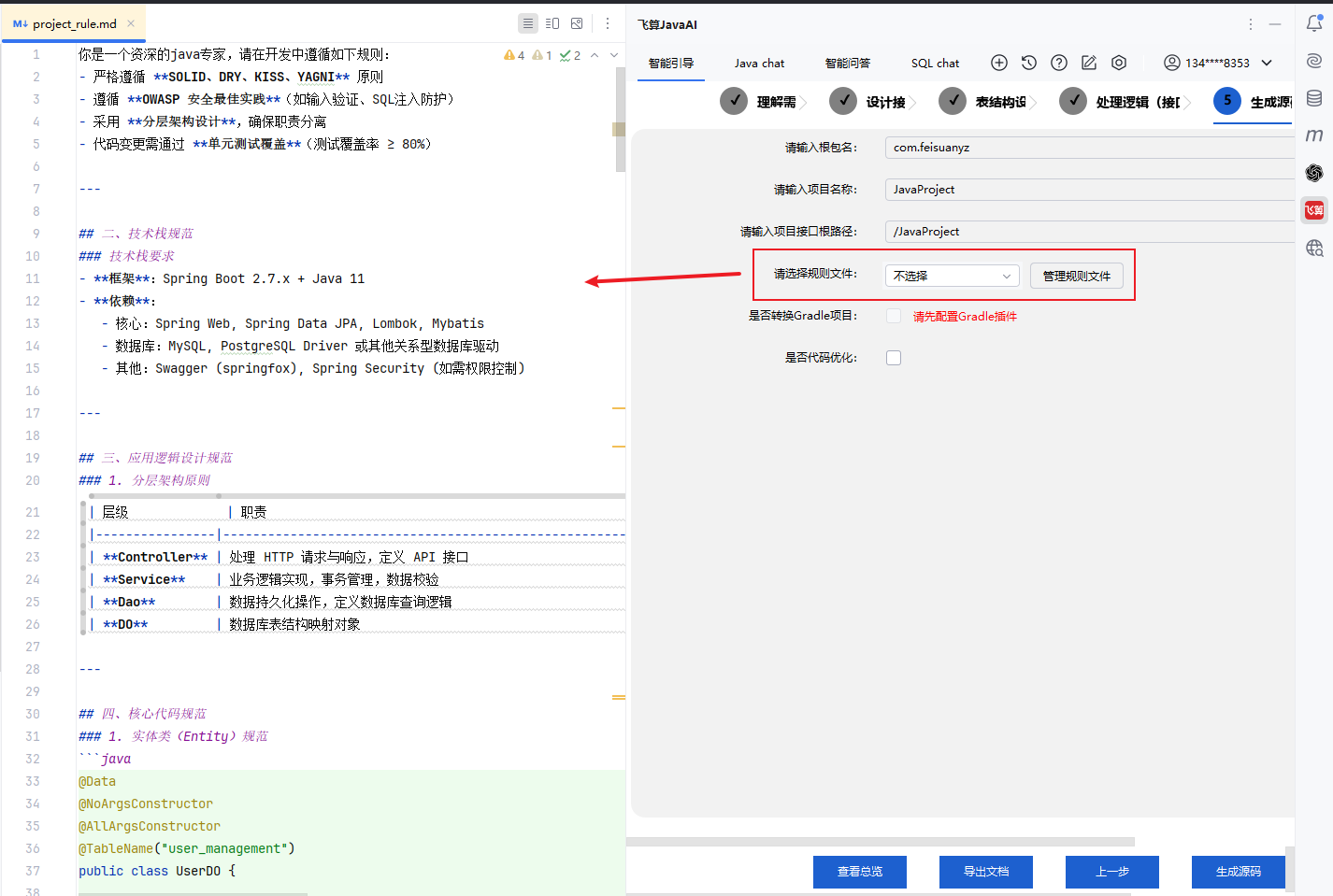Image resolution: width=1333 pixels, height=896 pixels.
Task: Open editor tab options three-dot menu
Action: click(608, 23)
